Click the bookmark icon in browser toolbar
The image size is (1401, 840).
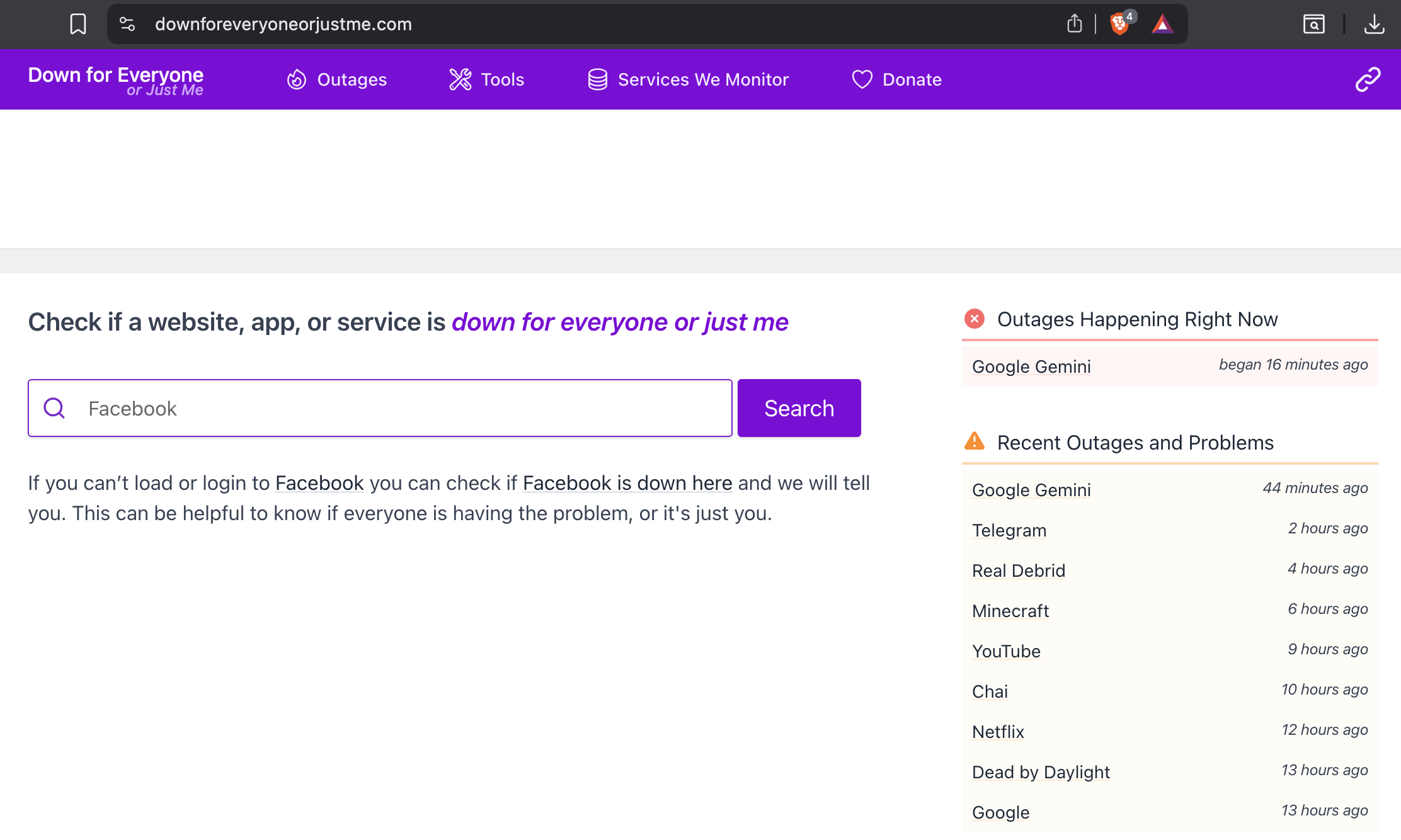(78, 24)
